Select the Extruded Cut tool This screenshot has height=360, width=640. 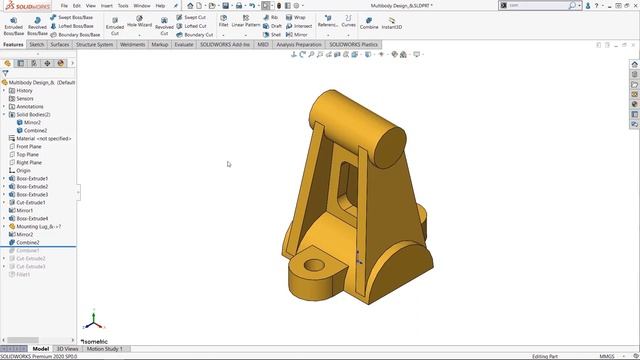(x=115, y=27)
